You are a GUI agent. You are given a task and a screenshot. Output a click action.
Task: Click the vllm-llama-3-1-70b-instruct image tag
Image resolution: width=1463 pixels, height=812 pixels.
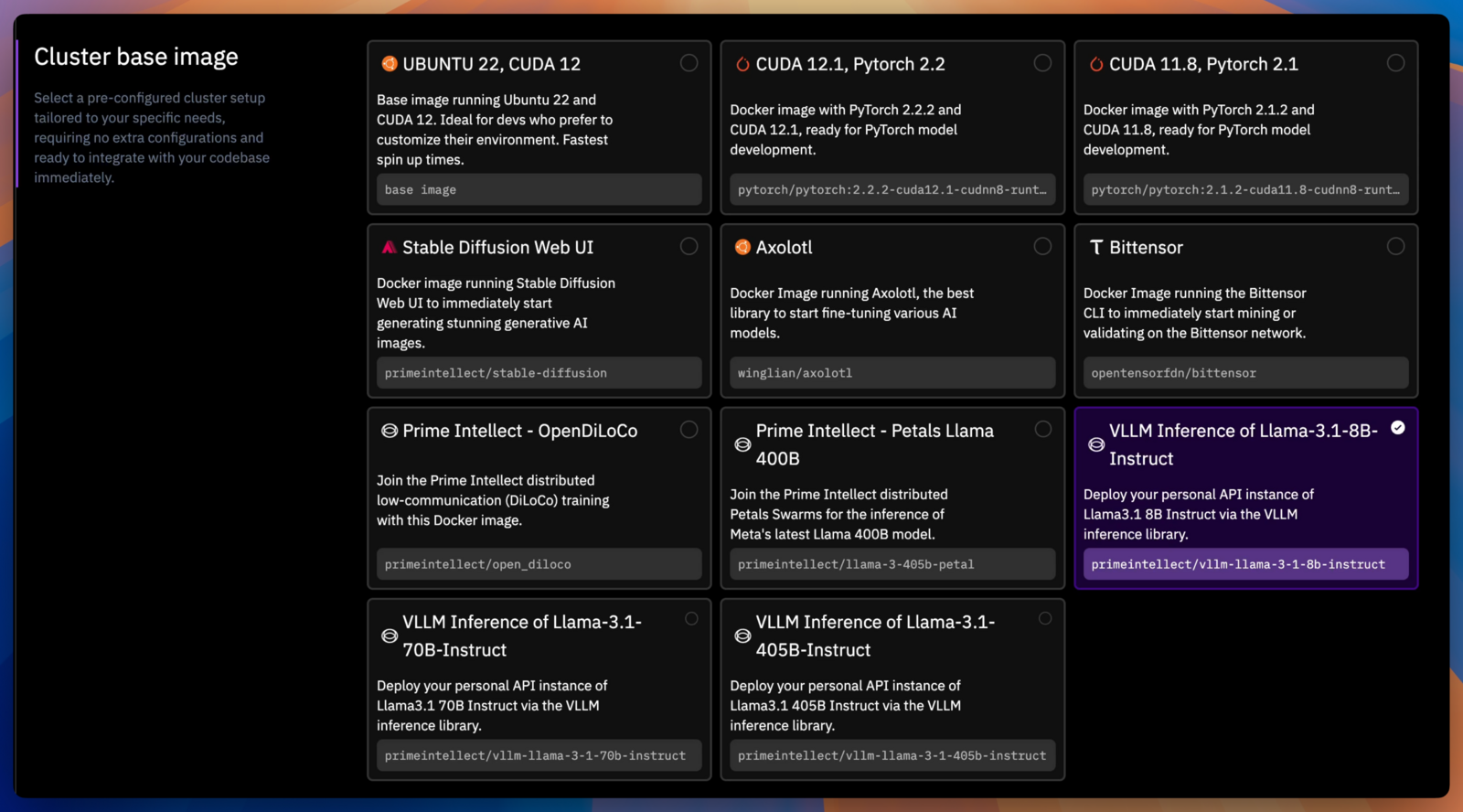(x=539, y=755)
